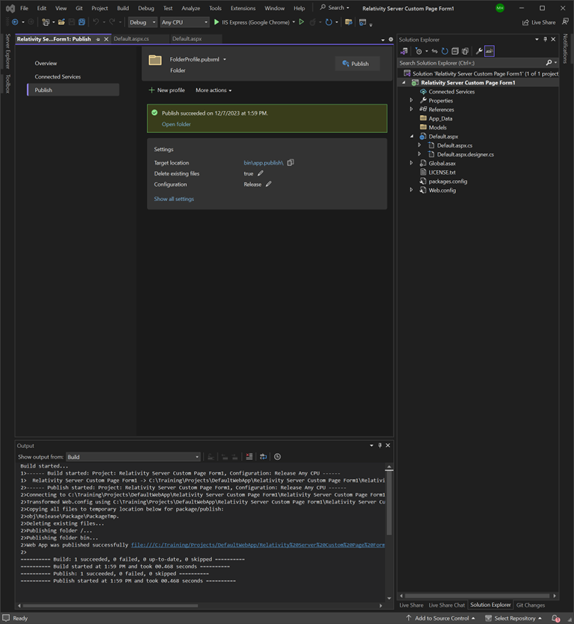Open the Search box in title bar
The width and height of the screenshot is (574, 624).
coord(335,8)
